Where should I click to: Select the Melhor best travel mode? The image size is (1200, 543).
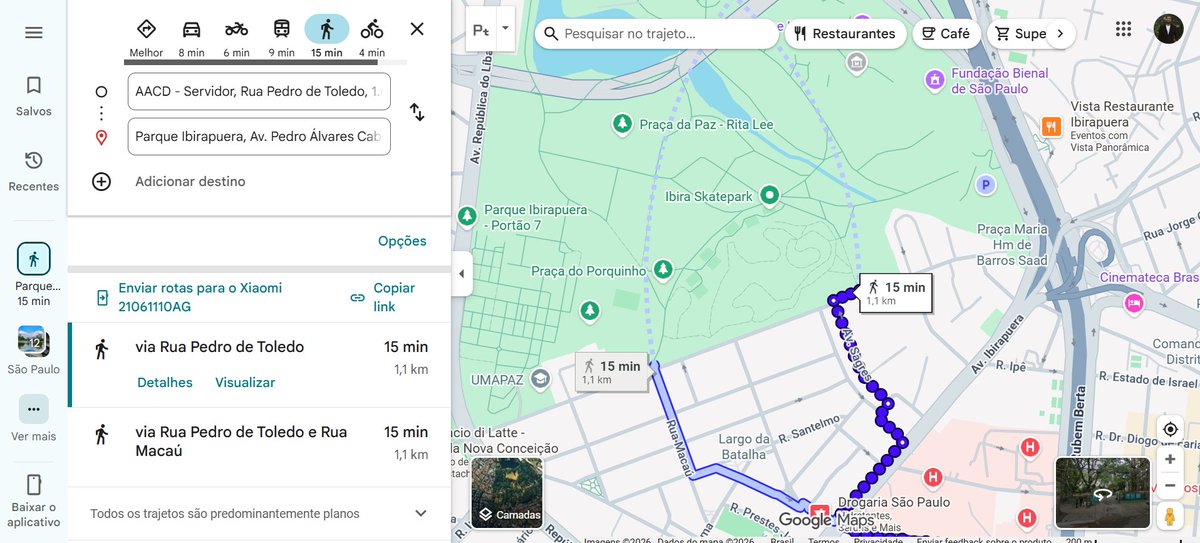click(146, 37)
